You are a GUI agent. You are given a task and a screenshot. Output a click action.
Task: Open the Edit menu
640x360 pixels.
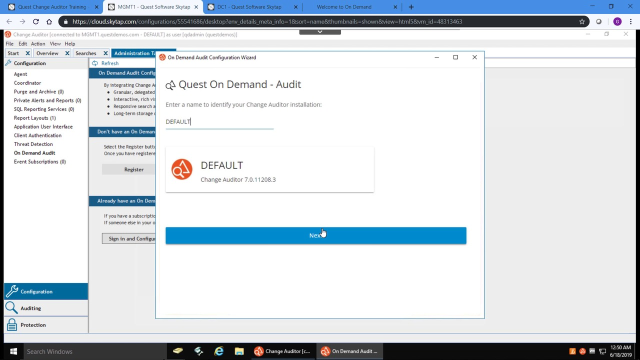pyautogui.click(x=23, y=44)
